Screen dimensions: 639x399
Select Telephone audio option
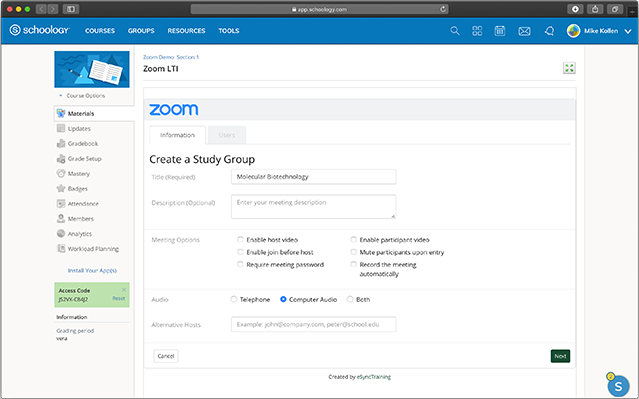click(x=234, y=299)
